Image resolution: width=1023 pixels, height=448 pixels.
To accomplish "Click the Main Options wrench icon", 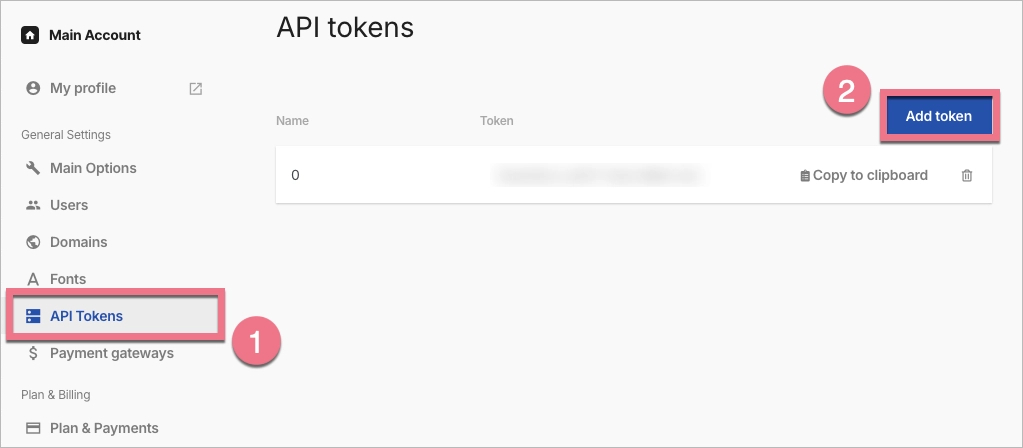I will pyautogui.click(x=33, y=168).
